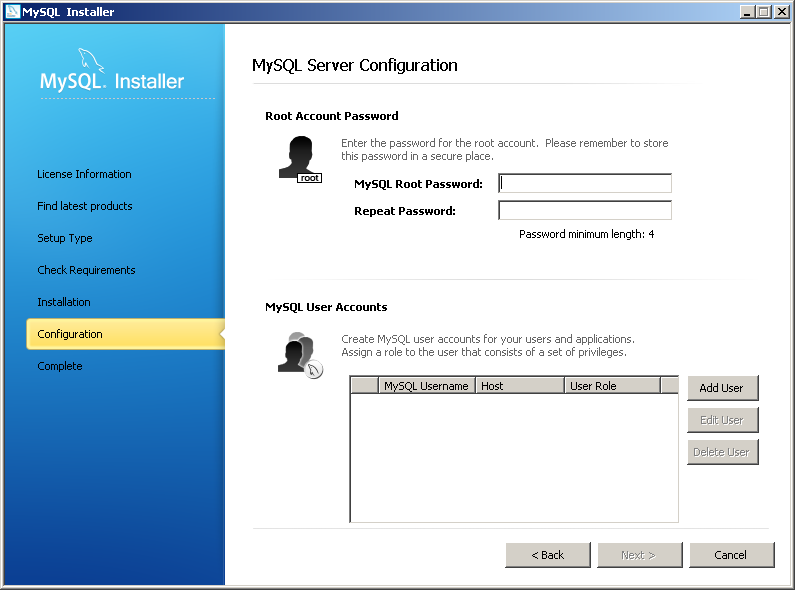
Task: Sort by User Role column header
Action: (612, 386)
